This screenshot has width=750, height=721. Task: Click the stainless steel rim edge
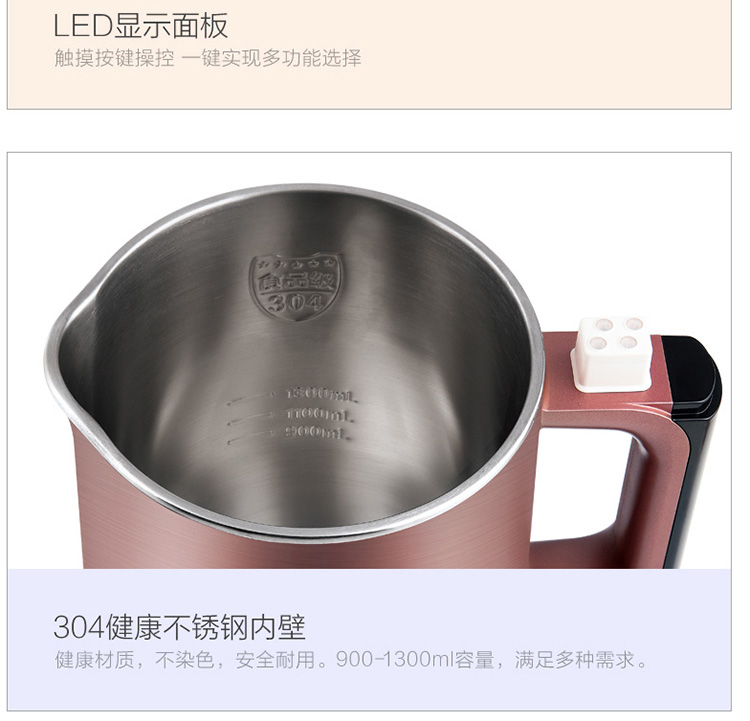click(297, 190)
